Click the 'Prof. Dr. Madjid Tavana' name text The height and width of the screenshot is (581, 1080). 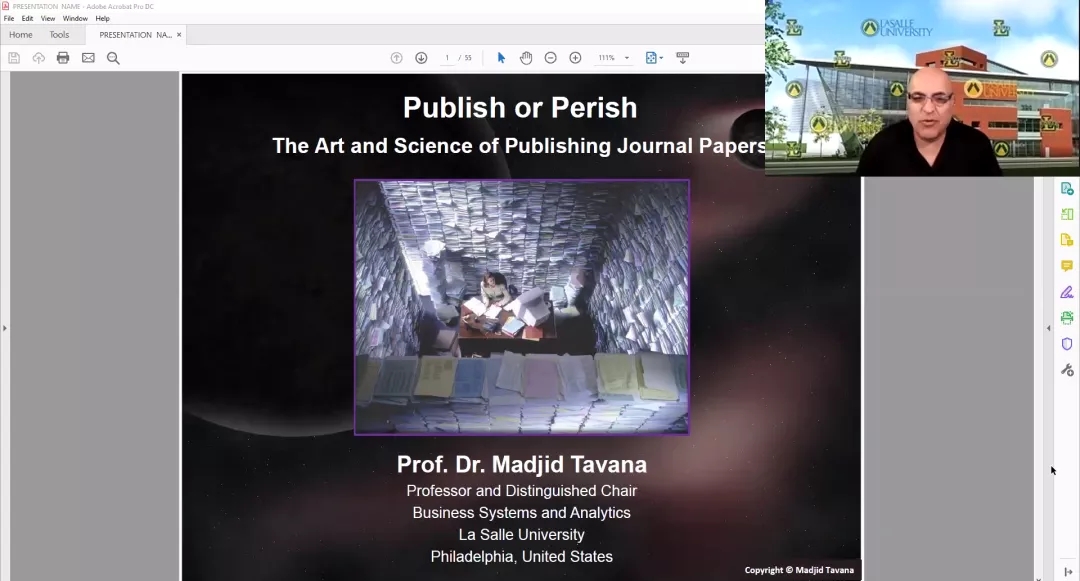[x=521, y=464]
